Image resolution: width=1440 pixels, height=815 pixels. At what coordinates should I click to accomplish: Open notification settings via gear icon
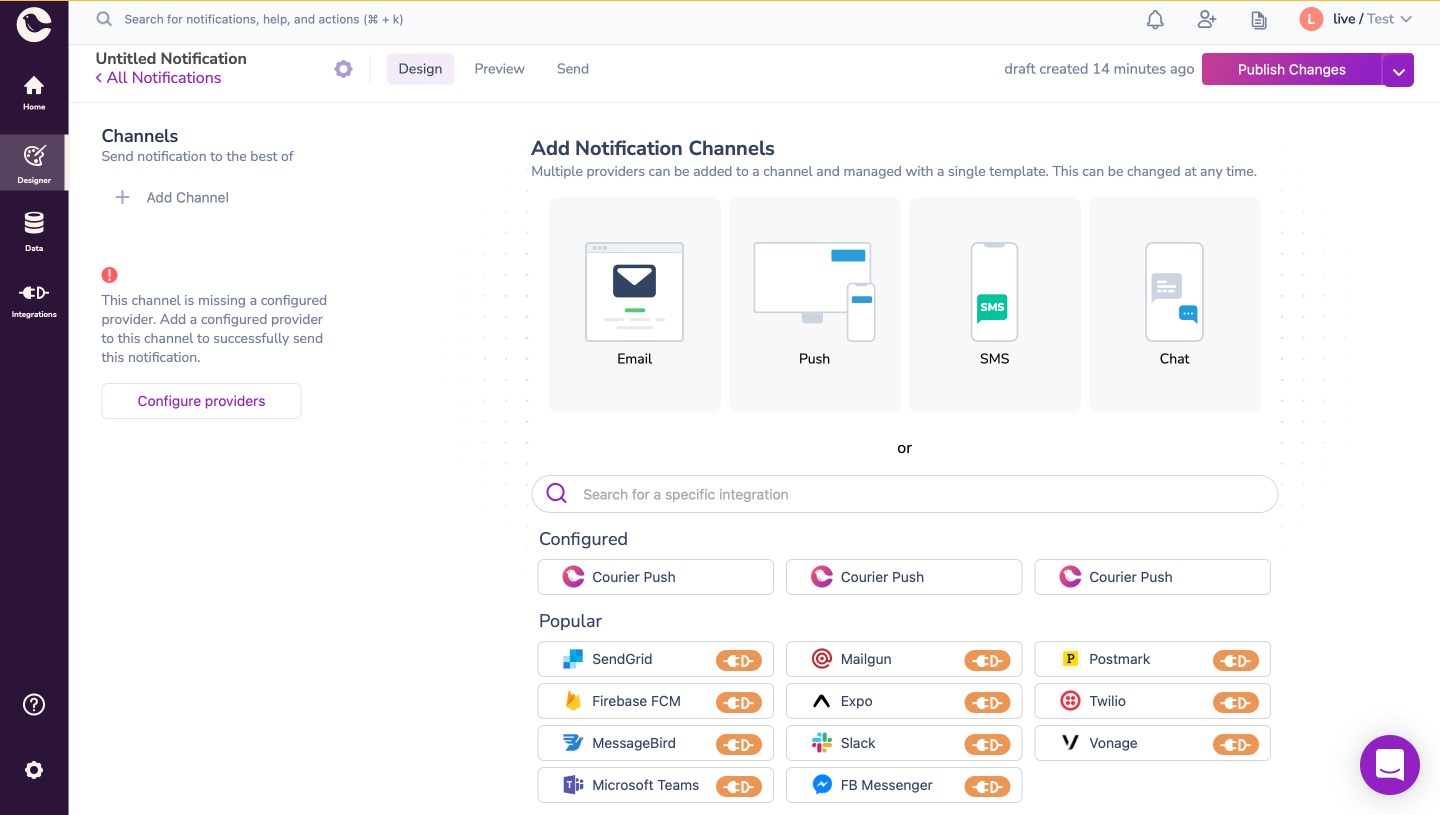click(x=343, y=69)
